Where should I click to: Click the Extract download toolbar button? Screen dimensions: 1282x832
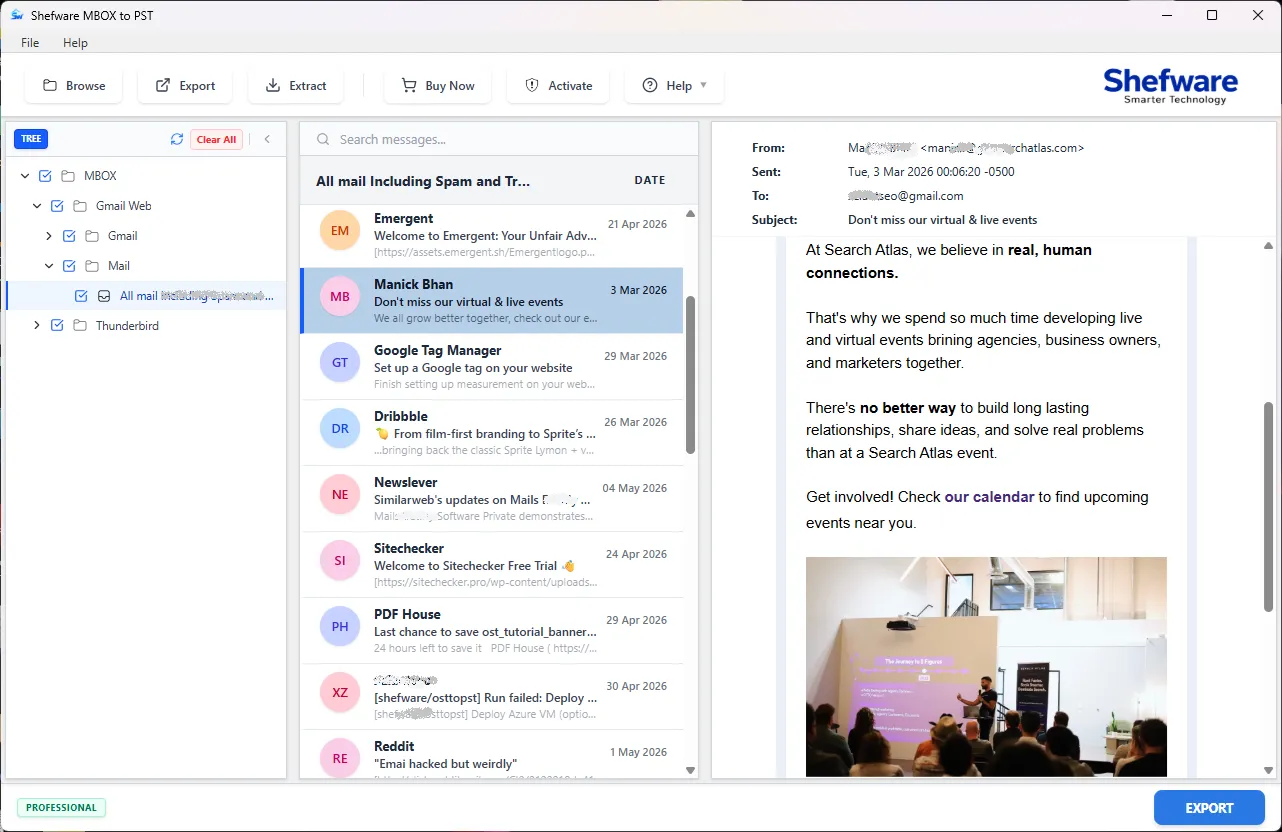pos(296,86)
